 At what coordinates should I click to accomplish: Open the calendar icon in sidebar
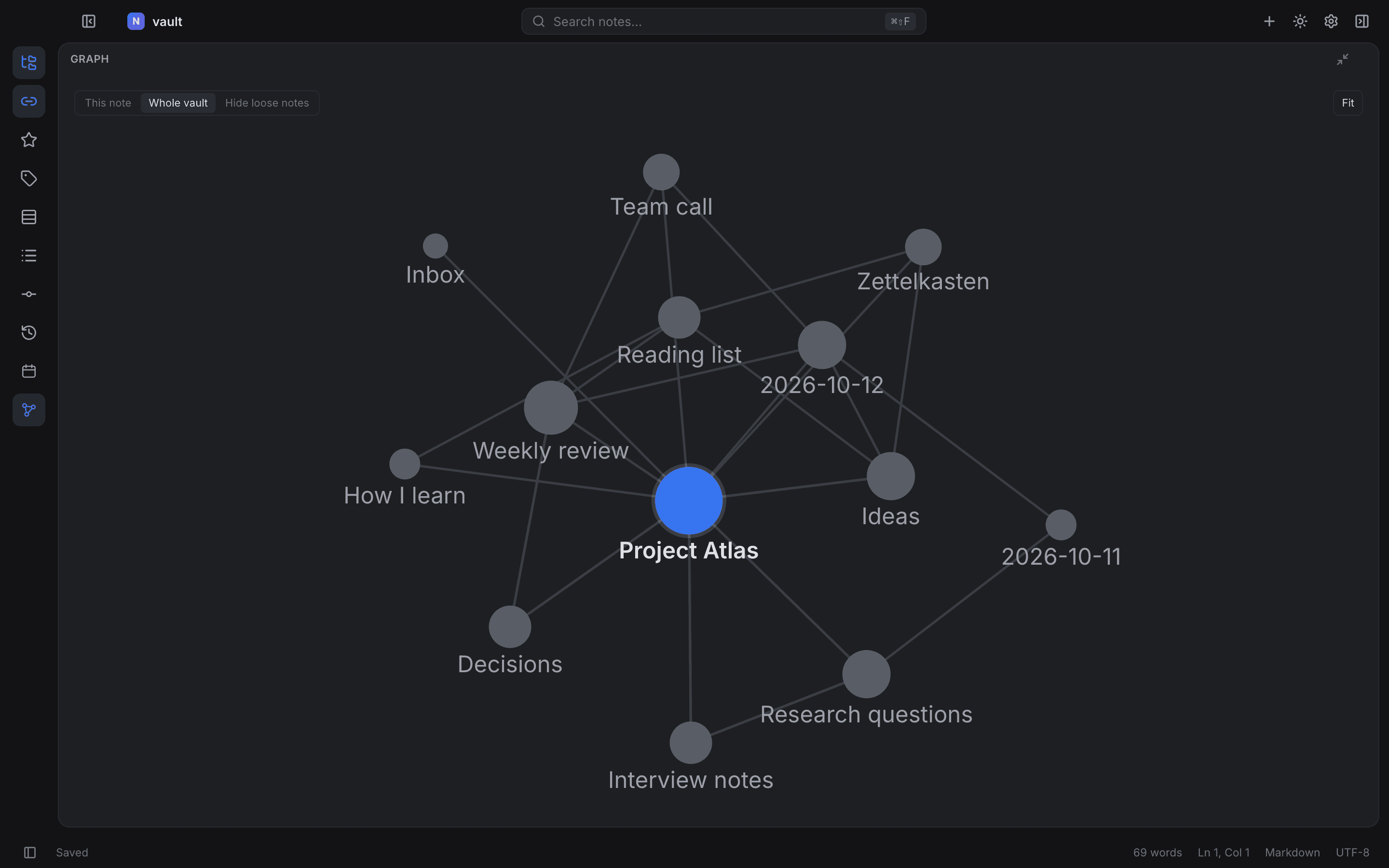click(29, 371)
